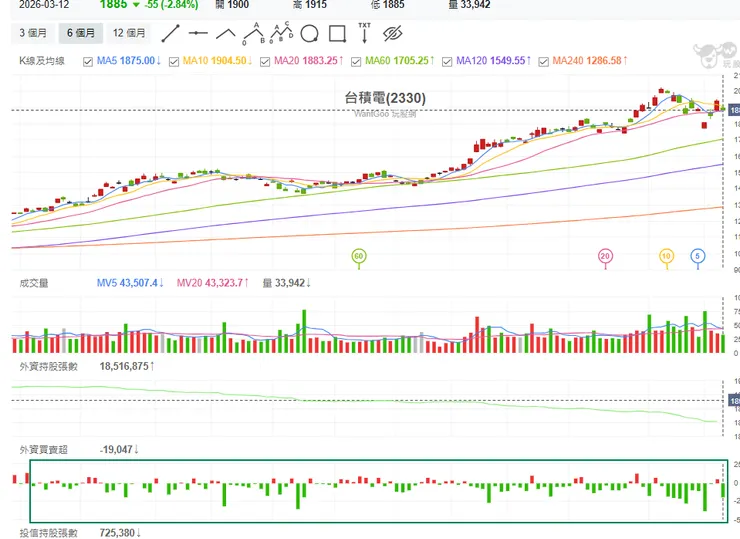
Task: Select the horizontal line drawing tool
Action: pos(198,33)
